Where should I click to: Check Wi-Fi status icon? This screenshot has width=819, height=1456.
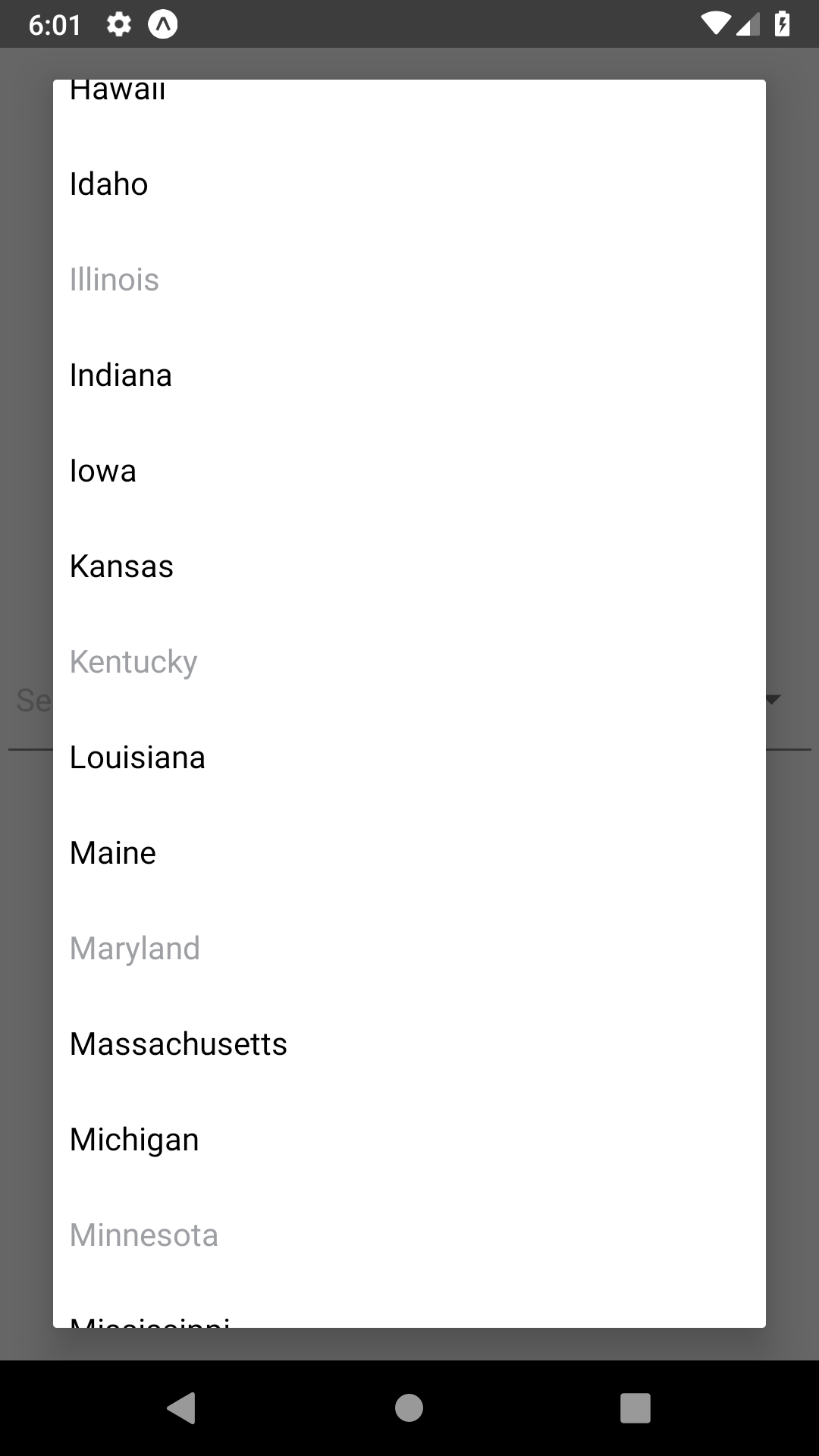pos(715,23)
